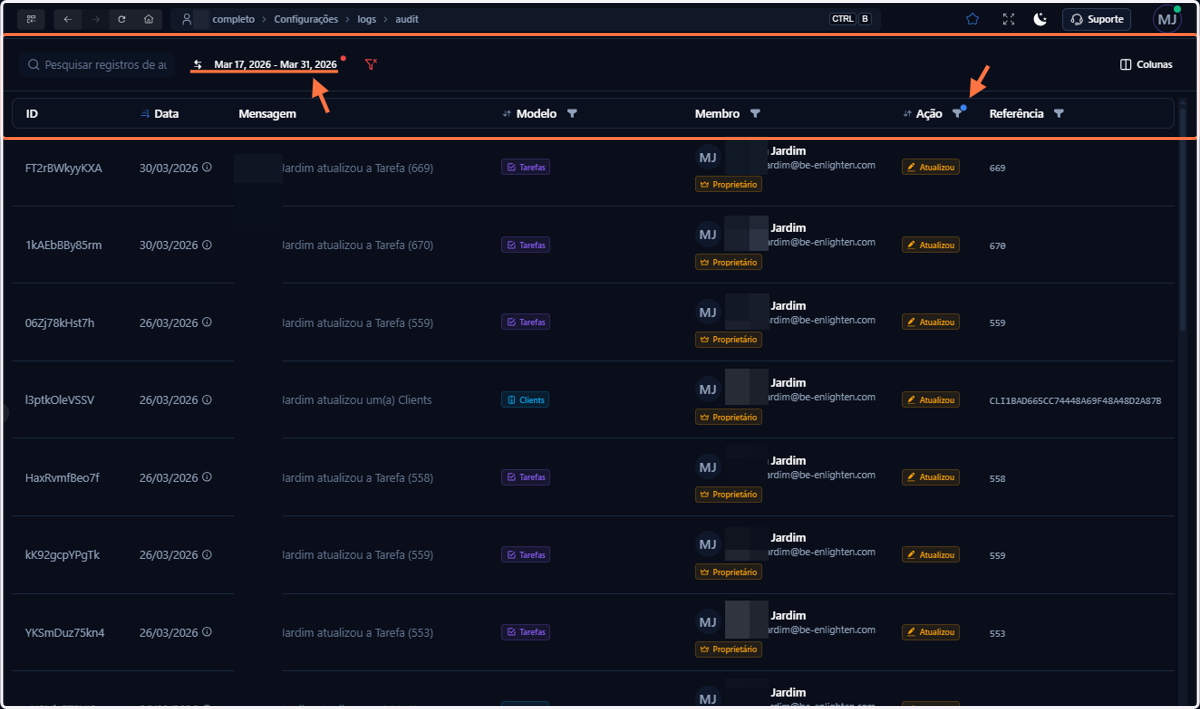This screenshot has height=709, width=1200.
Task: Open breadcrumb item logs
Action: [x=367, y=19]
